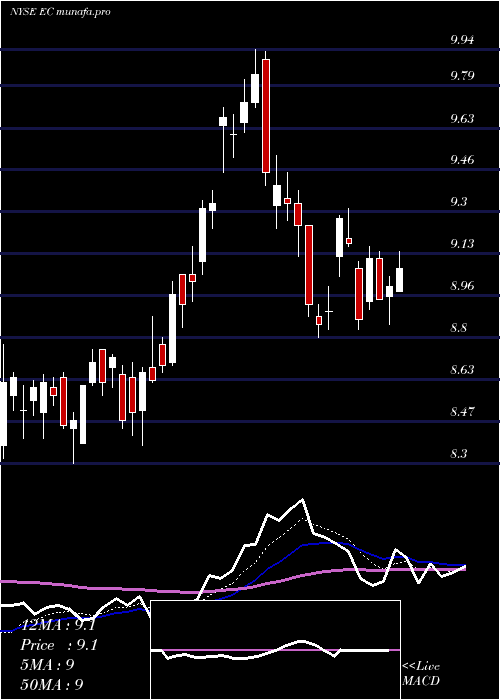Image resolution: width=500 pixels, height=700 pixels.
Task: Click the last white candlestick on the right
Action: 400,280
